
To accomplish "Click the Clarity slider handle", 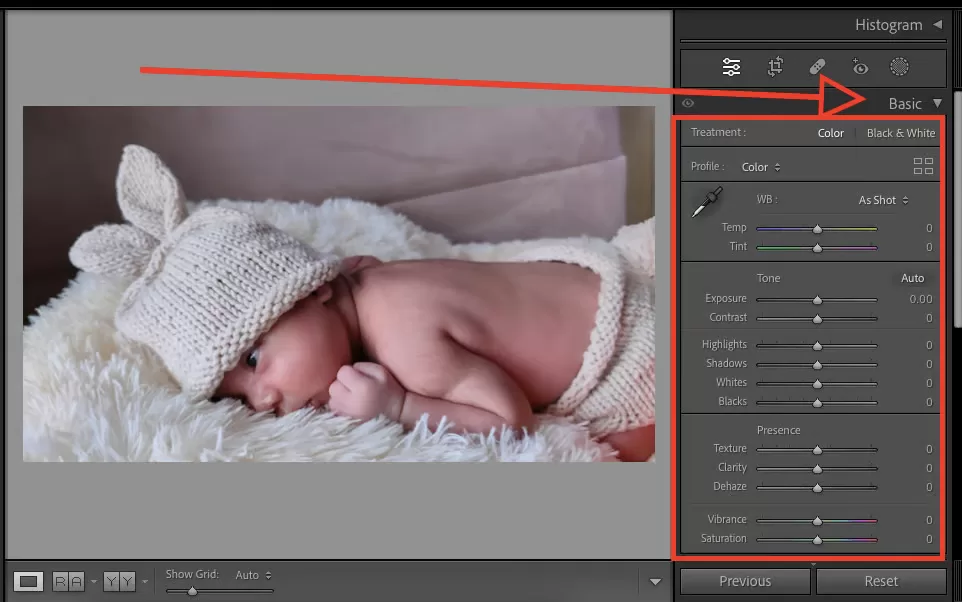I will (x=817, y=469).
